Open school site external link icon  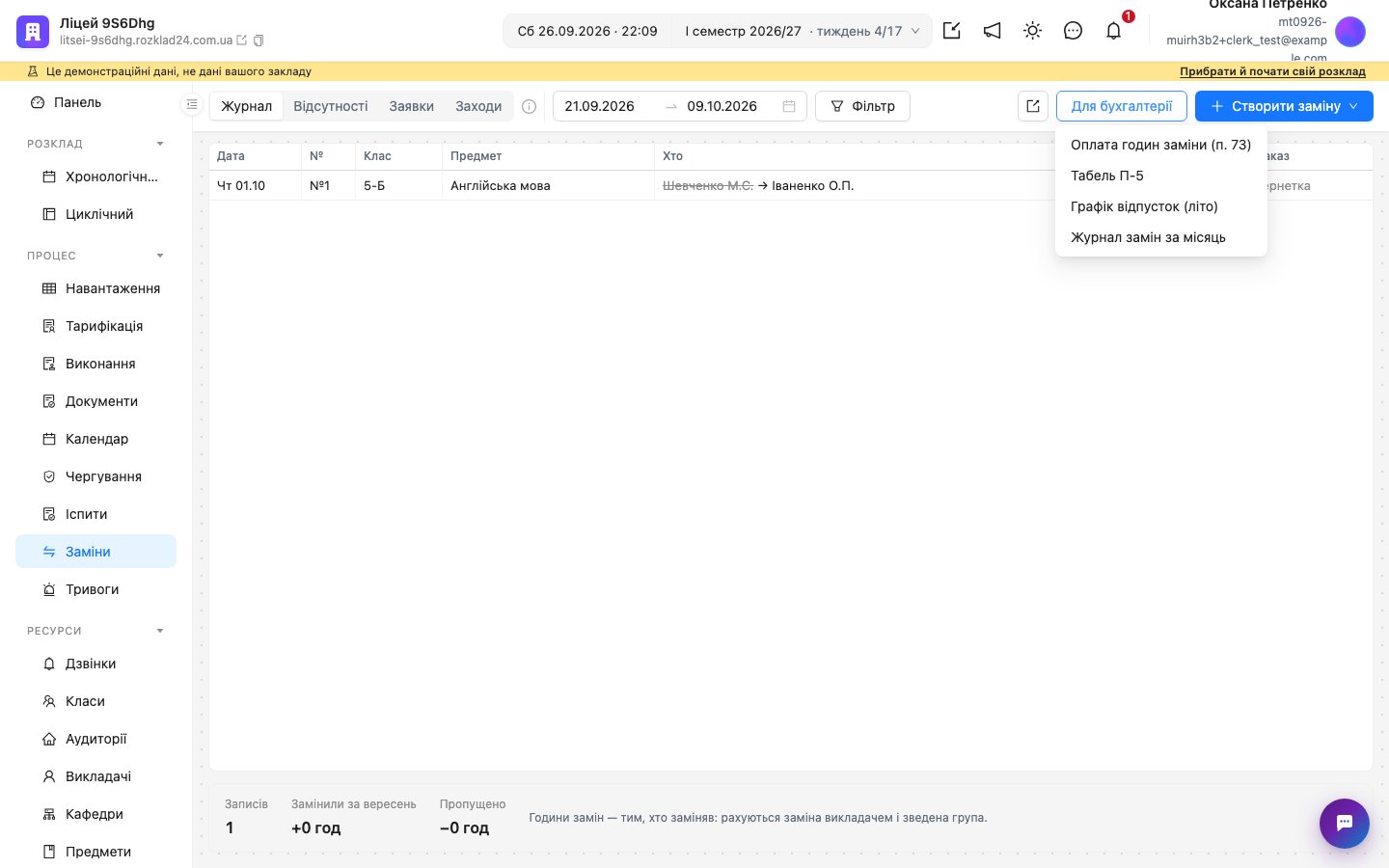pos(242,41)
